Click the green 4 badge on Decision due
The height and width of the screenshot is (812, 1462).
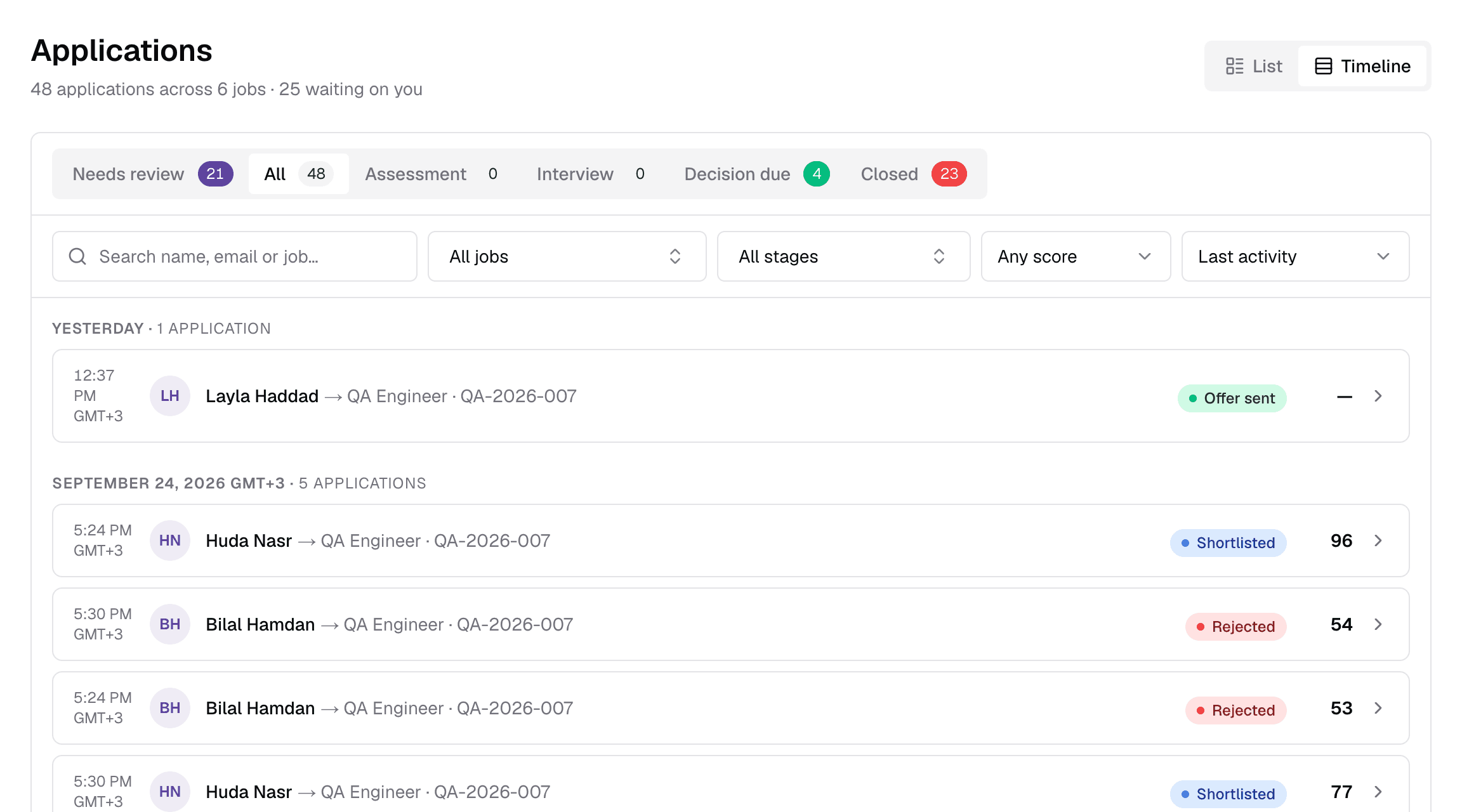pos(817,174)
